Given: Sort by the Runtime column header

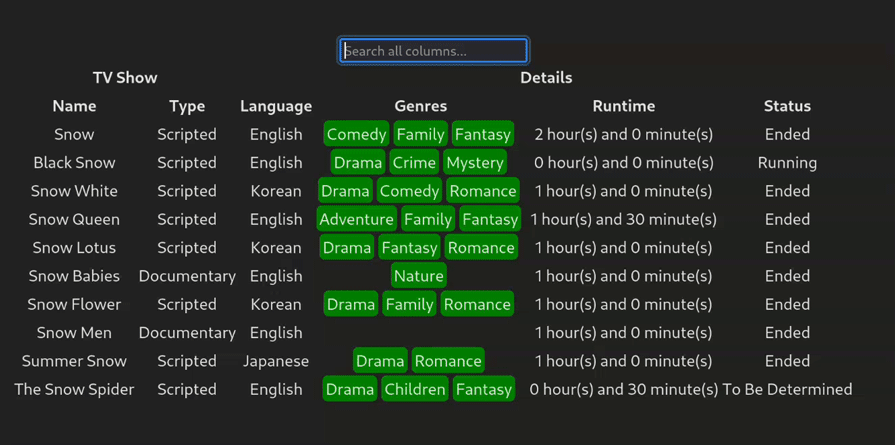Looking at the screenshot, I should (623, 106).
